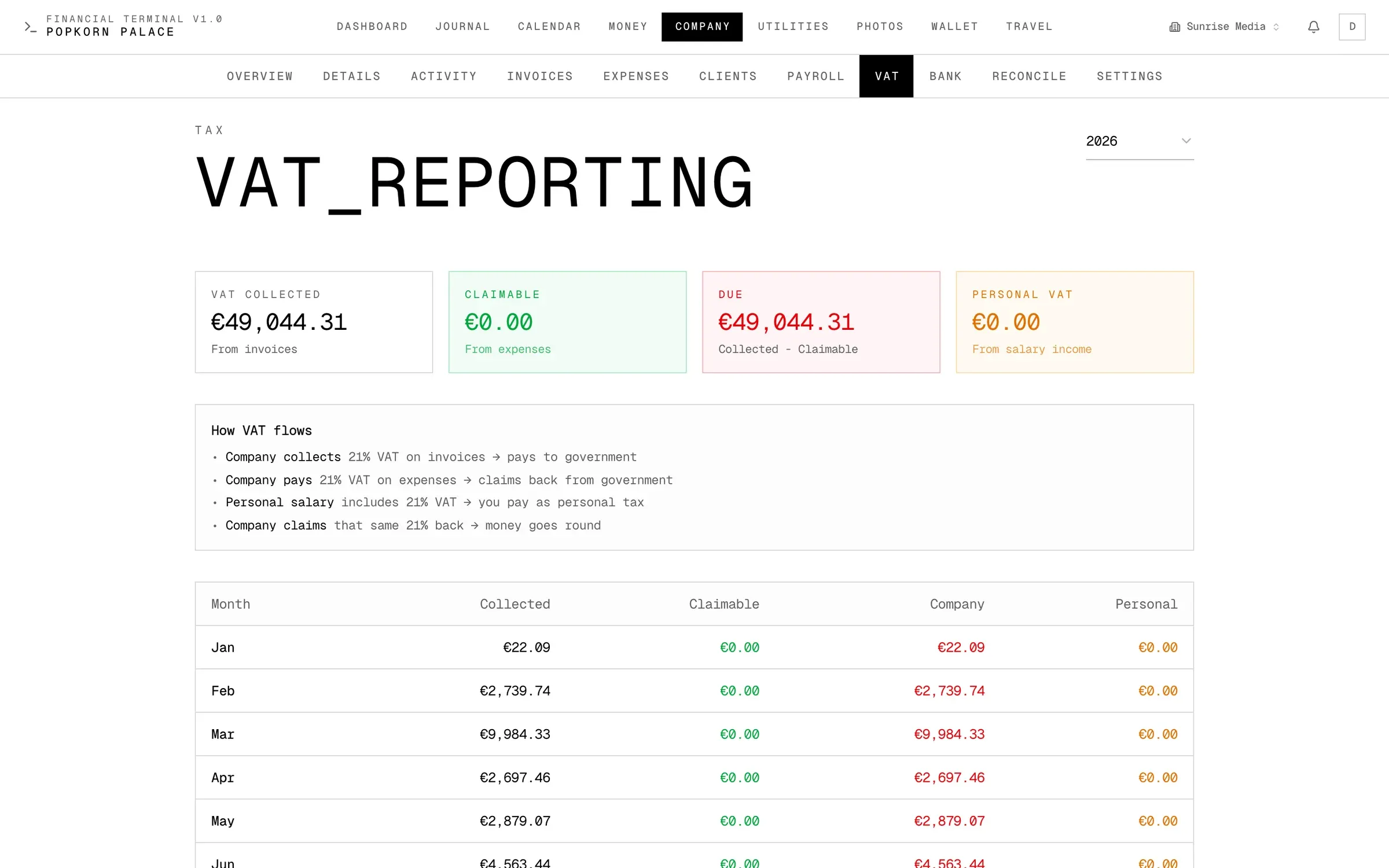1389x868 pixels.
Task: Click the VAT Collected summary card
Action: click(x=314, y=322)
